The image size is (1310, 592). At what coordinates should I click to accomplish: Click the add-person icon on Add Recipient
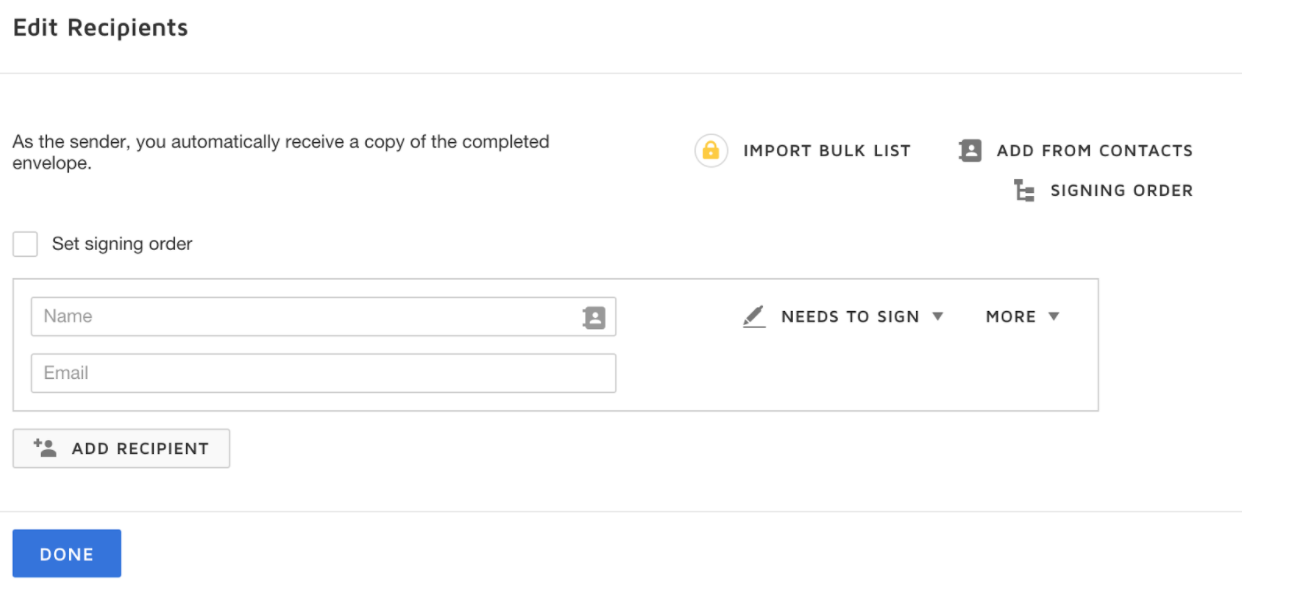click(45, 448)
